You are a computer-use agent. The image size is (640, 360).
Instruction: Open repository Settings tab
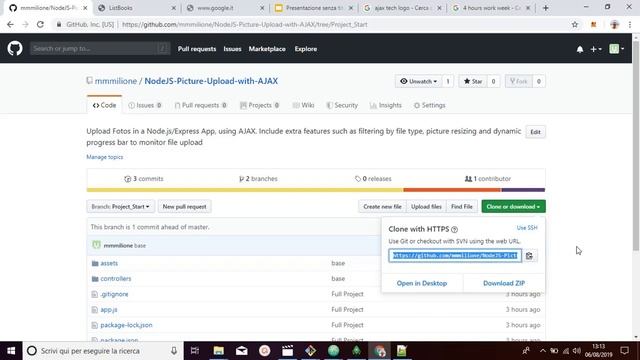pyautogui.click(x=429, y=105)
